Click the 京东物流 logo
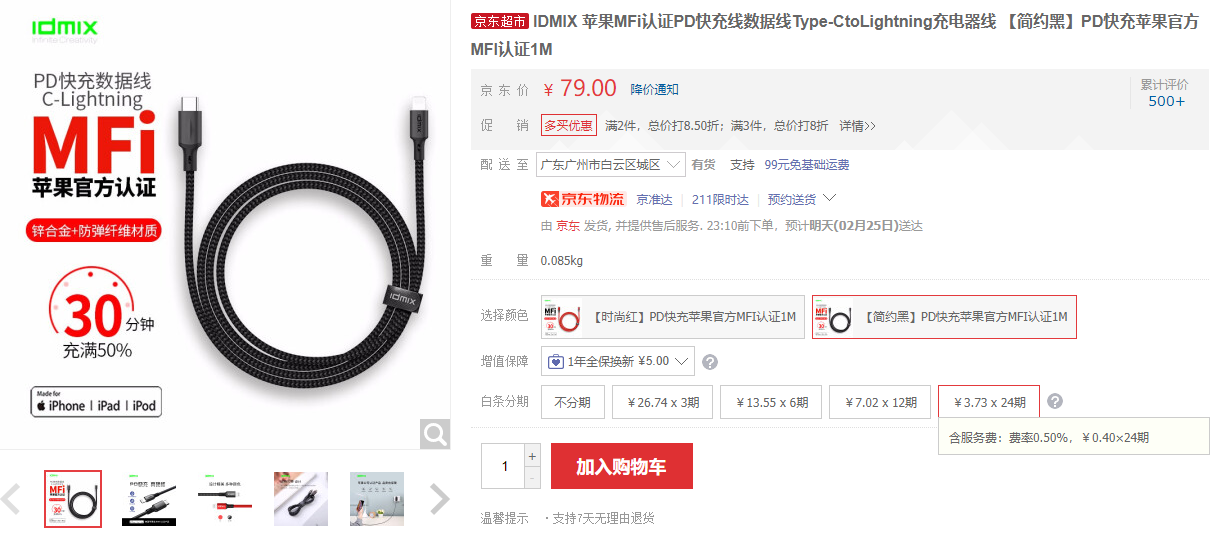The image size is (1211, 534). point(582,198)
